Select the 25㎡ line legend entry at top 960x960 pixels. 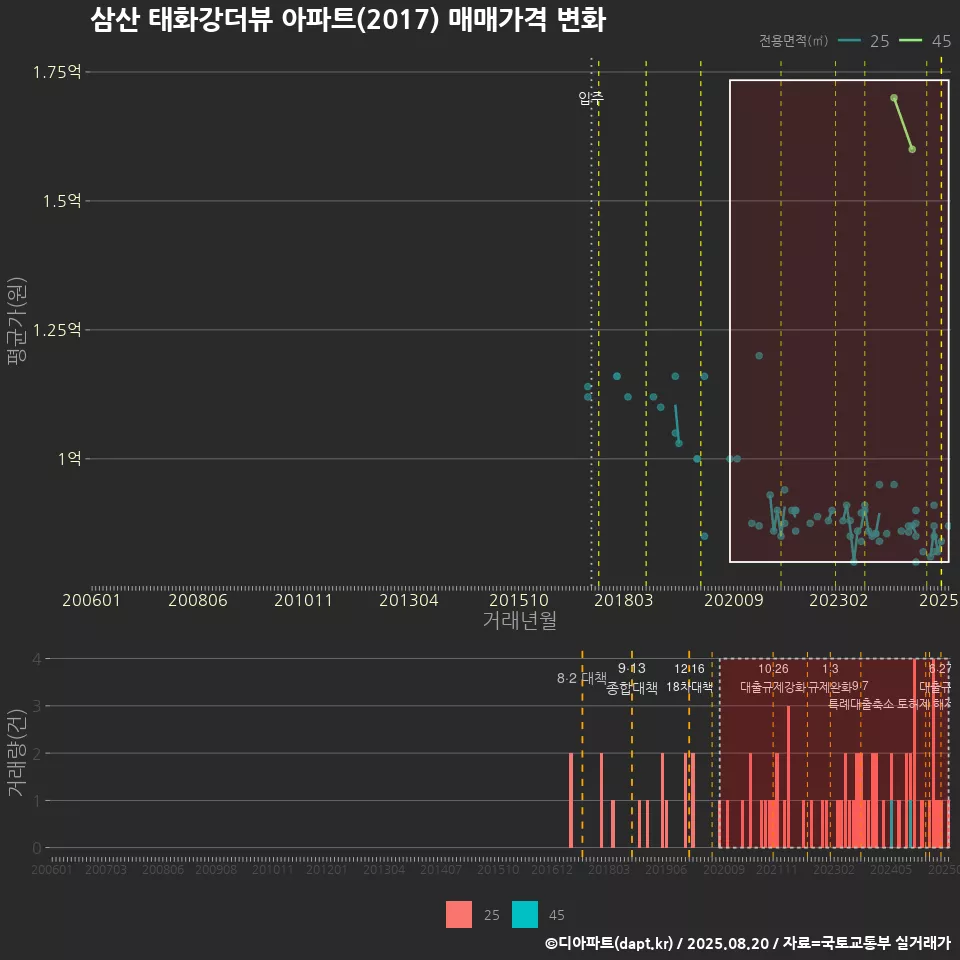coord(863,41)
